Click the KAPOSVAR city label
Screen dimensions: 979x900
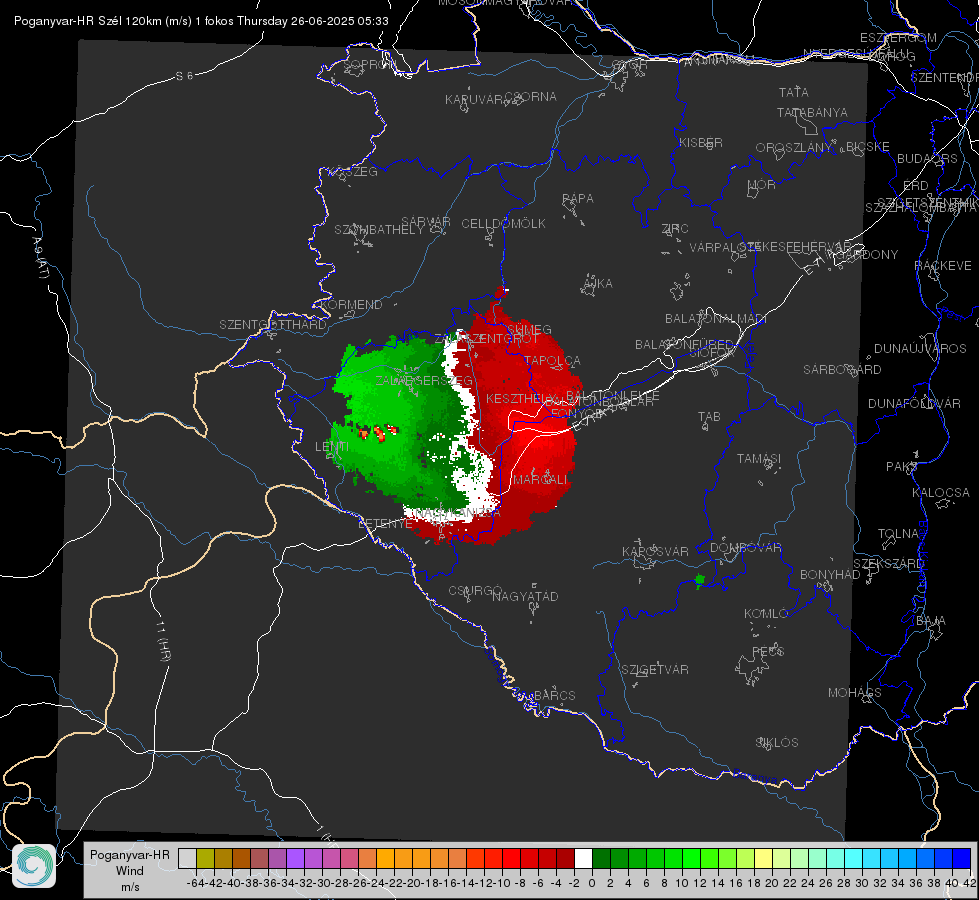point(656,551)
